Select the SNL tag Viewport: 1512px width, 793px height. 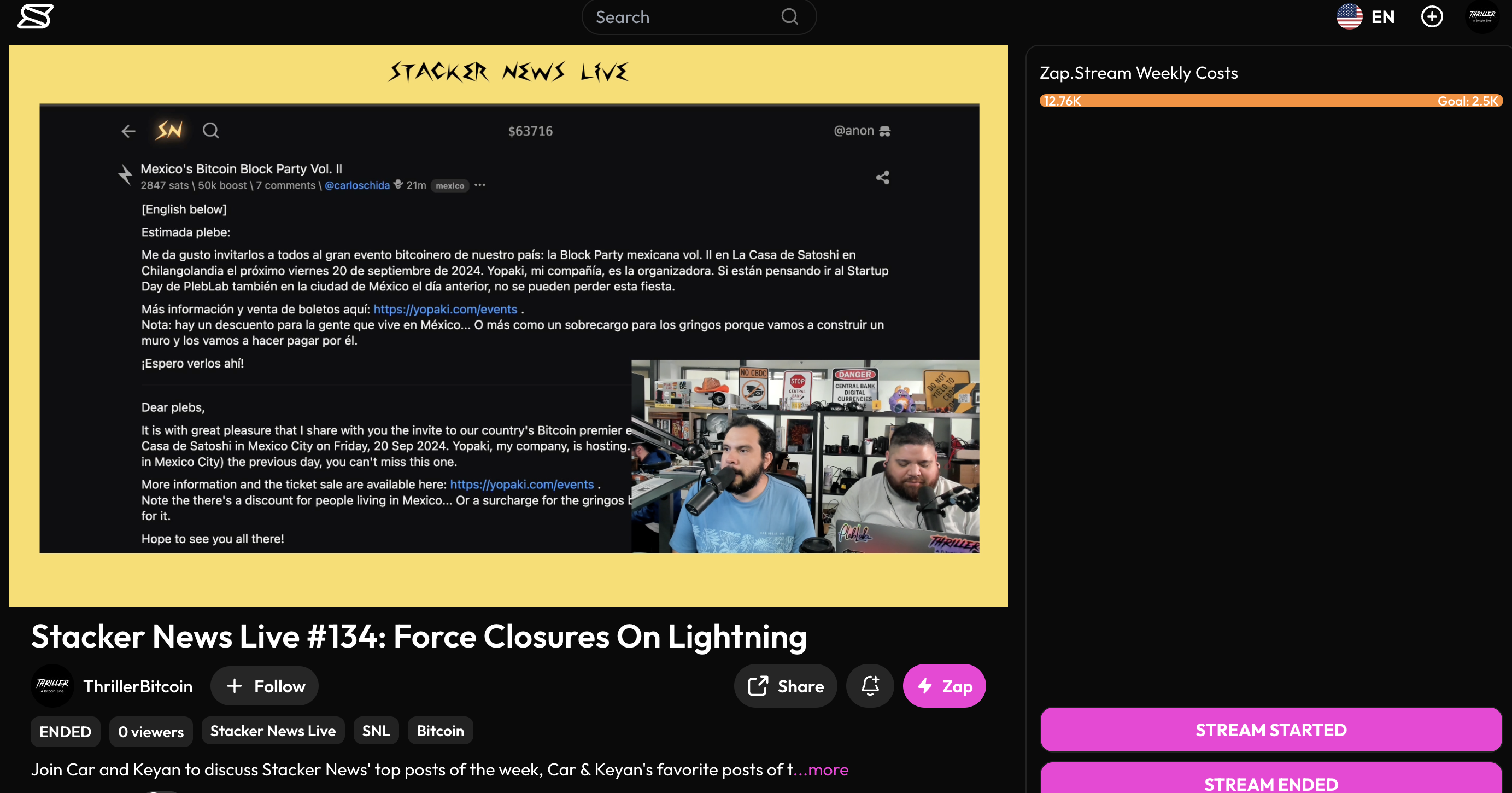[376, 731]
